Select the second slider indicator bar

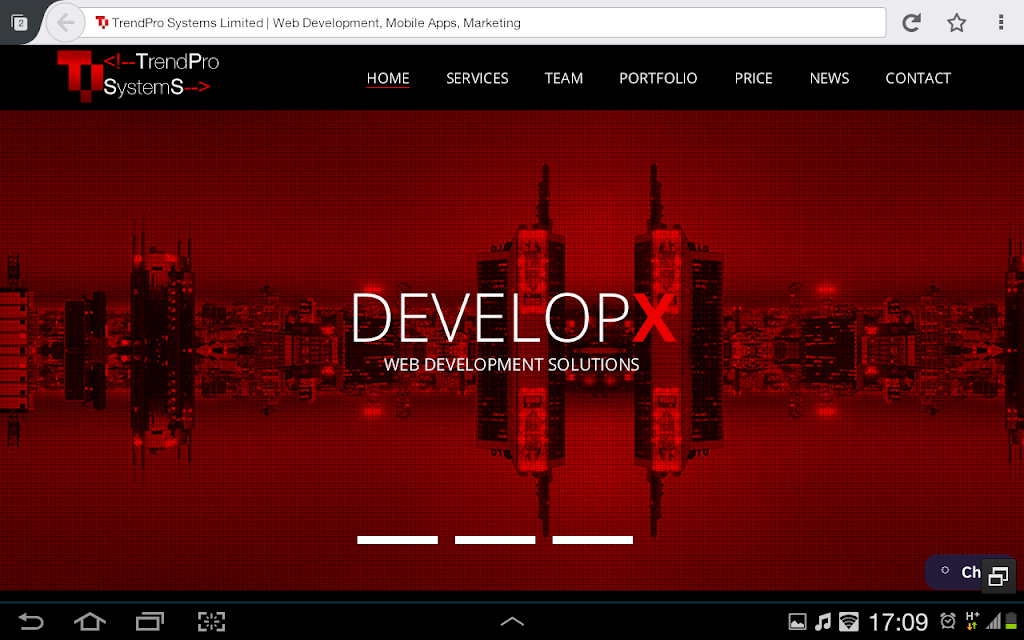(495, 540)
